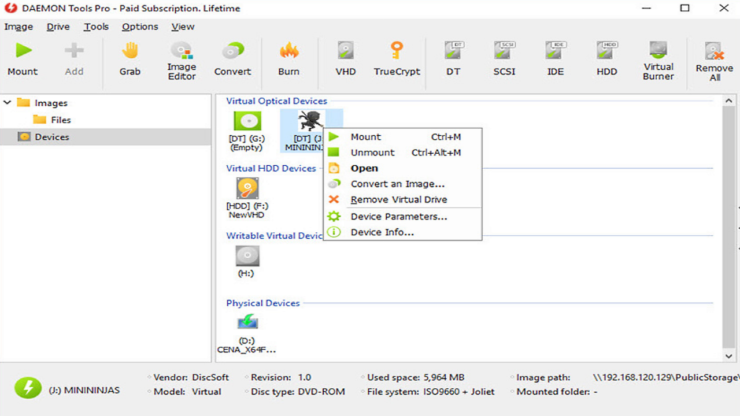
Task: Click the Physical Devices heading
Action: (263, 303)
